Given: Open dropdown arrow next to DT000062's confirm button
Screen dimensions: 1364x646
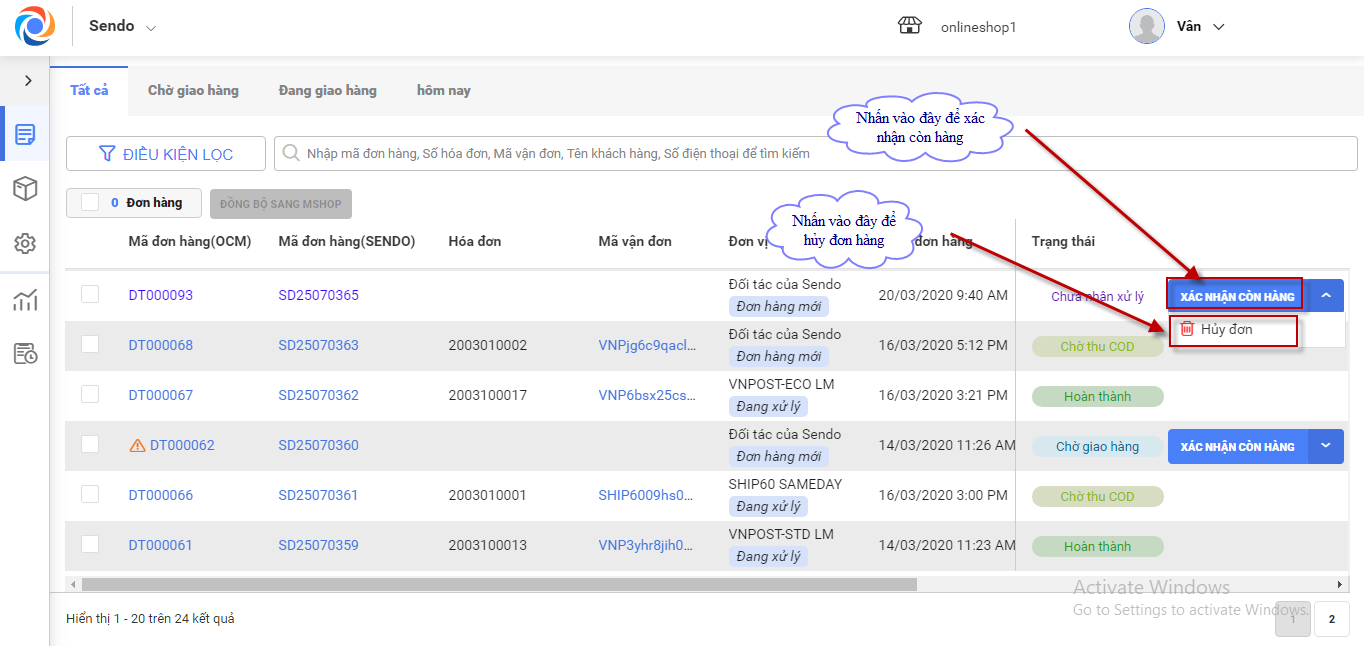Looking at the screenshot, I should point(1325,446).
